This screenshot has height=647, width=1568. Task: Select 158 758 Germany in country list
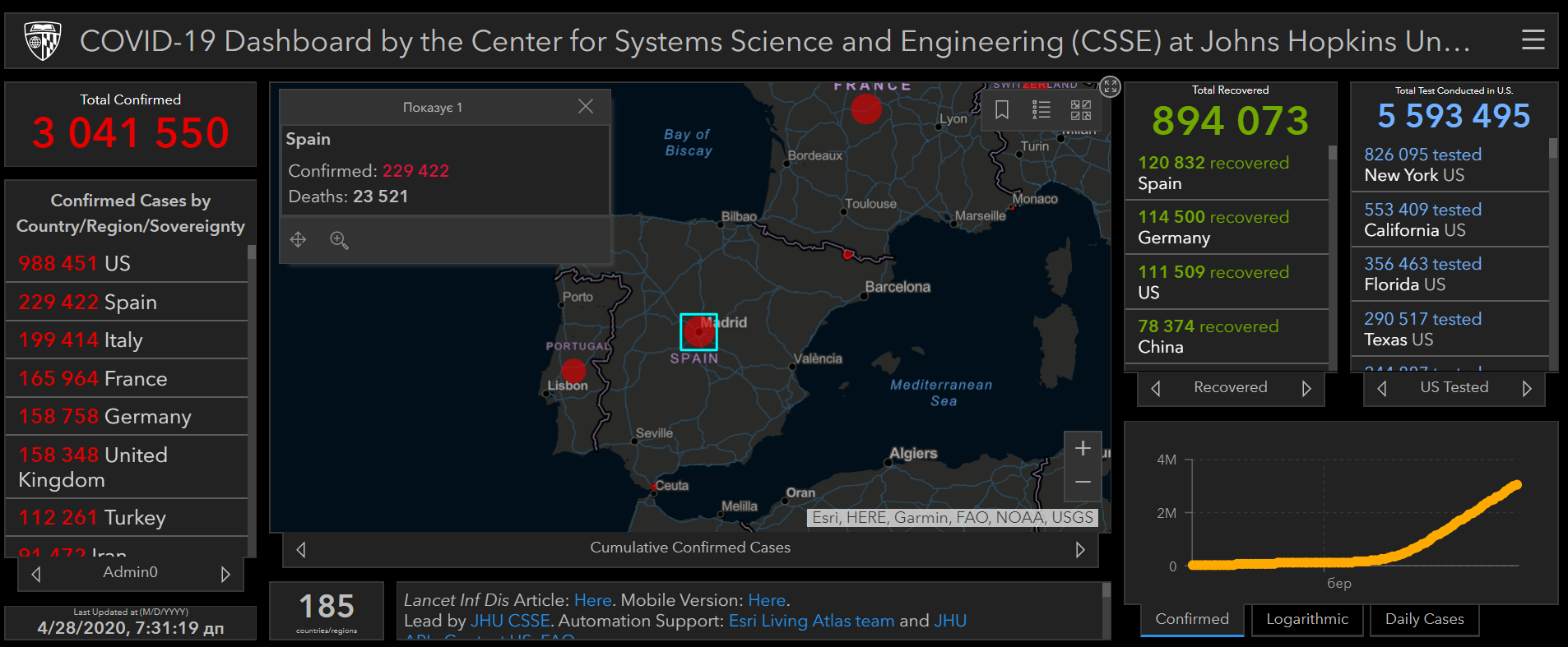[x=127, y=416]
